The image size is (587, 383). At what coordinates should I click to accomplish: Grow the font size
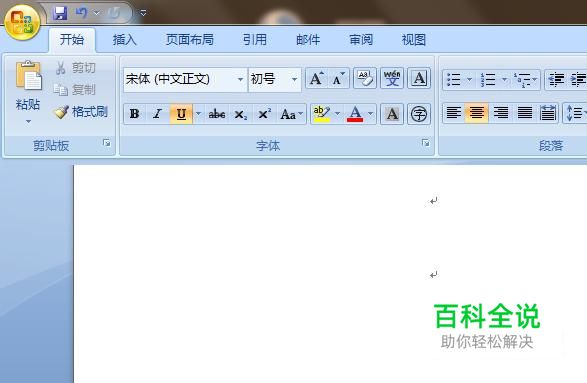(317, 79)
